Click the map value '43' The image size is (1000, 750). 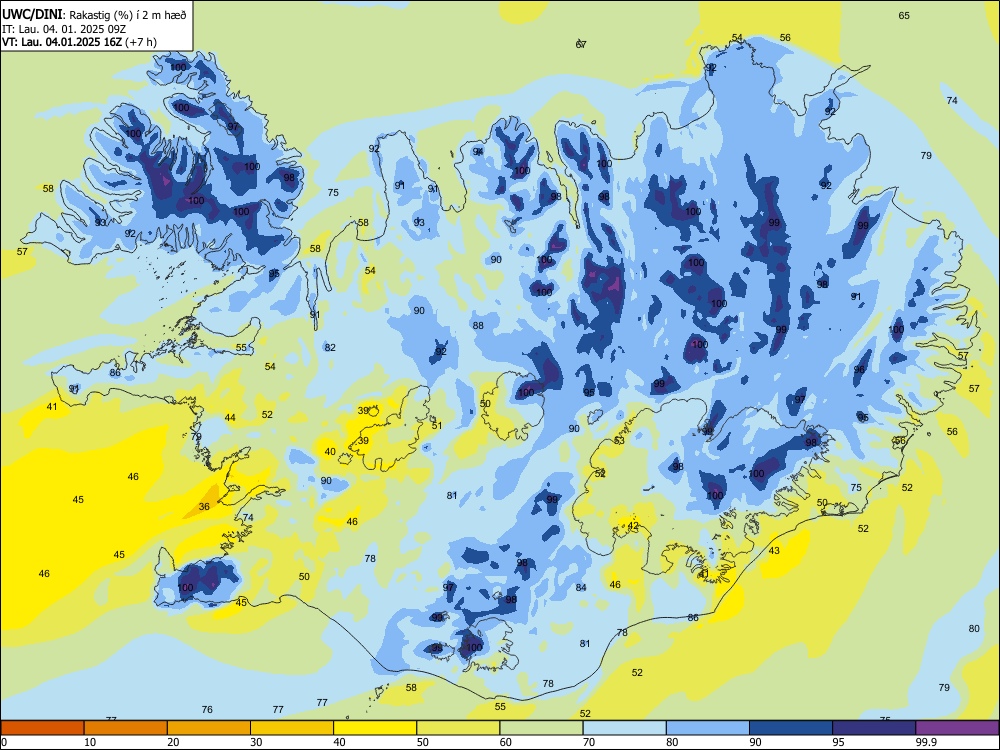(774, 550)
